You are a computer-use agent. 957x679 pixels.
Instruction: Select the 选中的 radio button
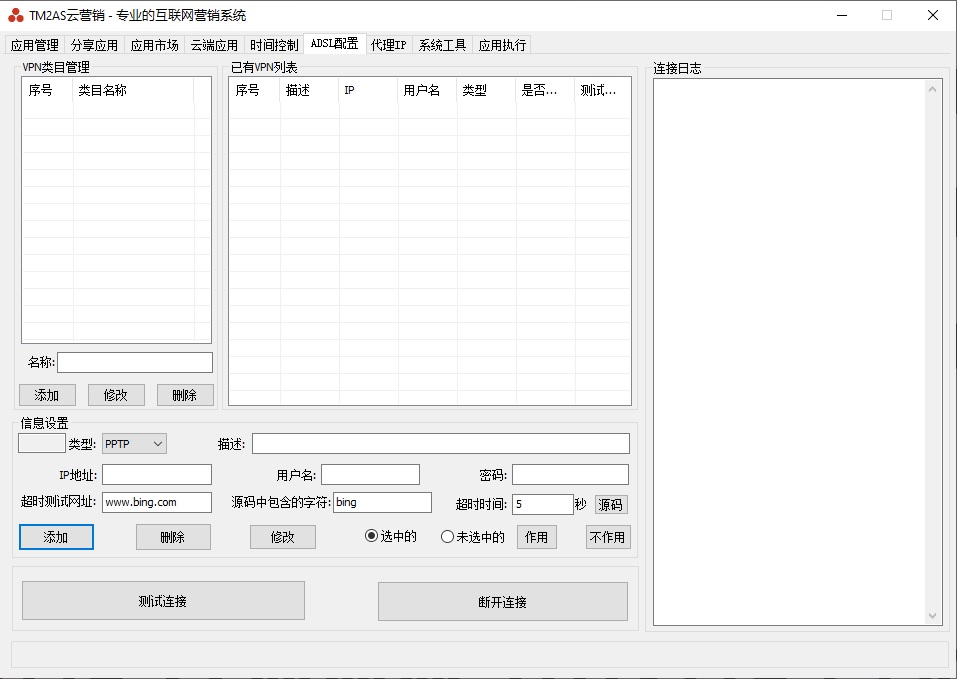(372, 536)
